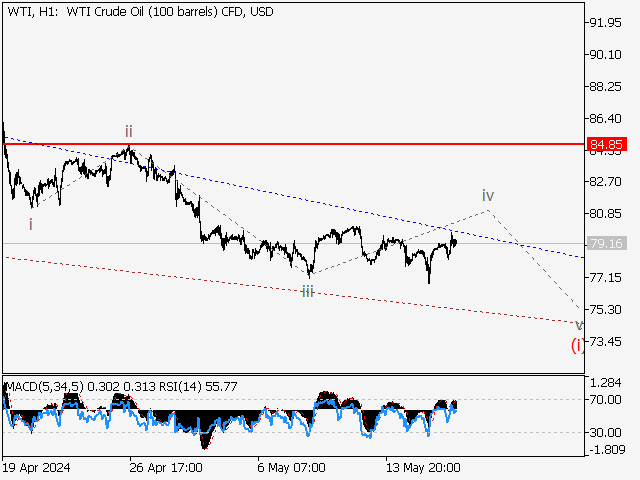Click the wave label 'i' below the first low
This screenshot has width=640, height=480.
click(31, 224)
